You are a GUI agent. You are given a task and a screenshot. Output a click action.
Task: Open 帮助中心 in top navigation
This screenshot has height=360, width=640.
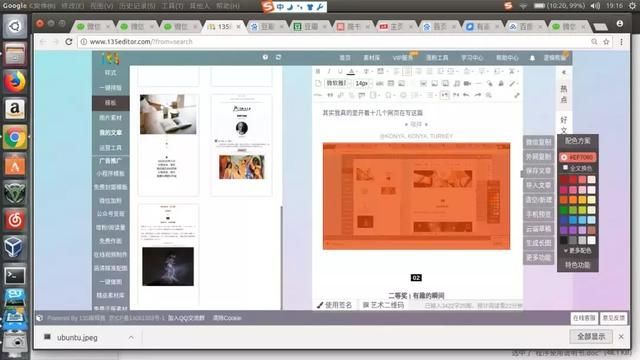click(x=507, y=58)
